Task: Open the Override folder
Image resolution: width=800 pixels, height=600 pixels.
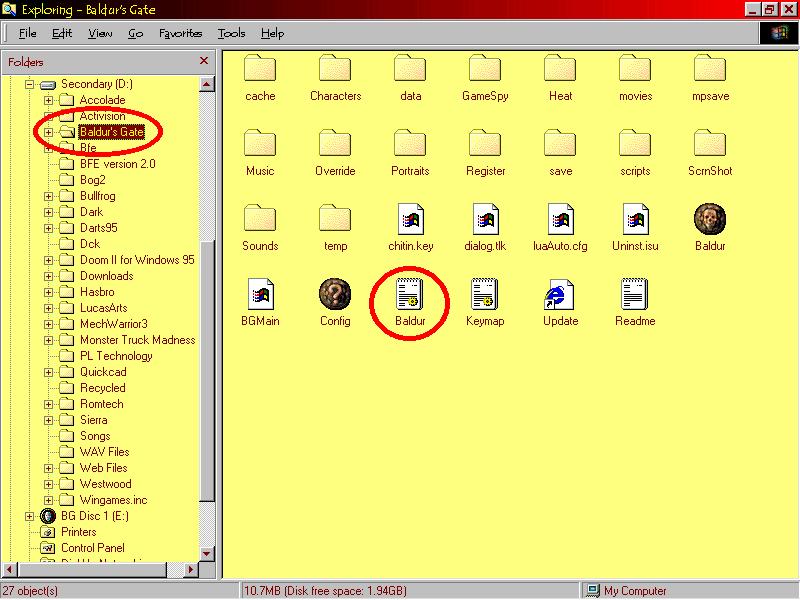Action: [335, 145]
